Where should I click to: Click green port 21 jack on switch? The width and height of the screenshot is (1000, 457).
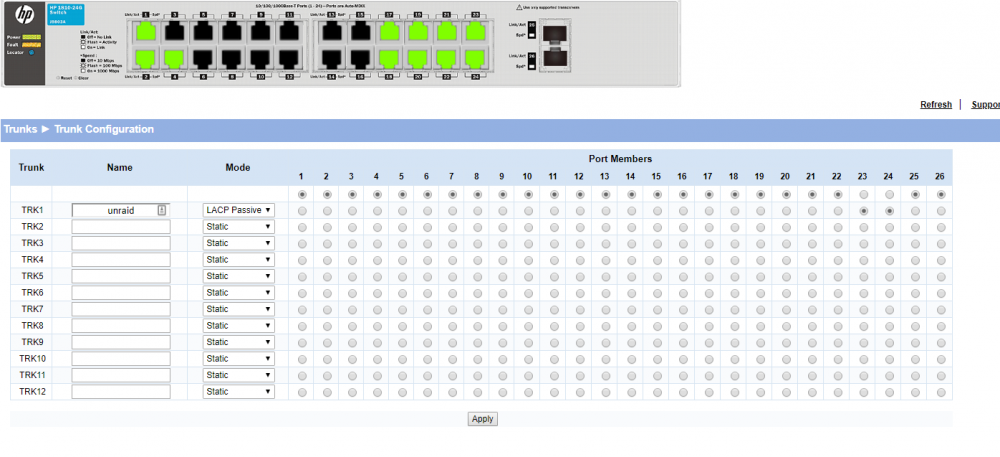(446, 30)
